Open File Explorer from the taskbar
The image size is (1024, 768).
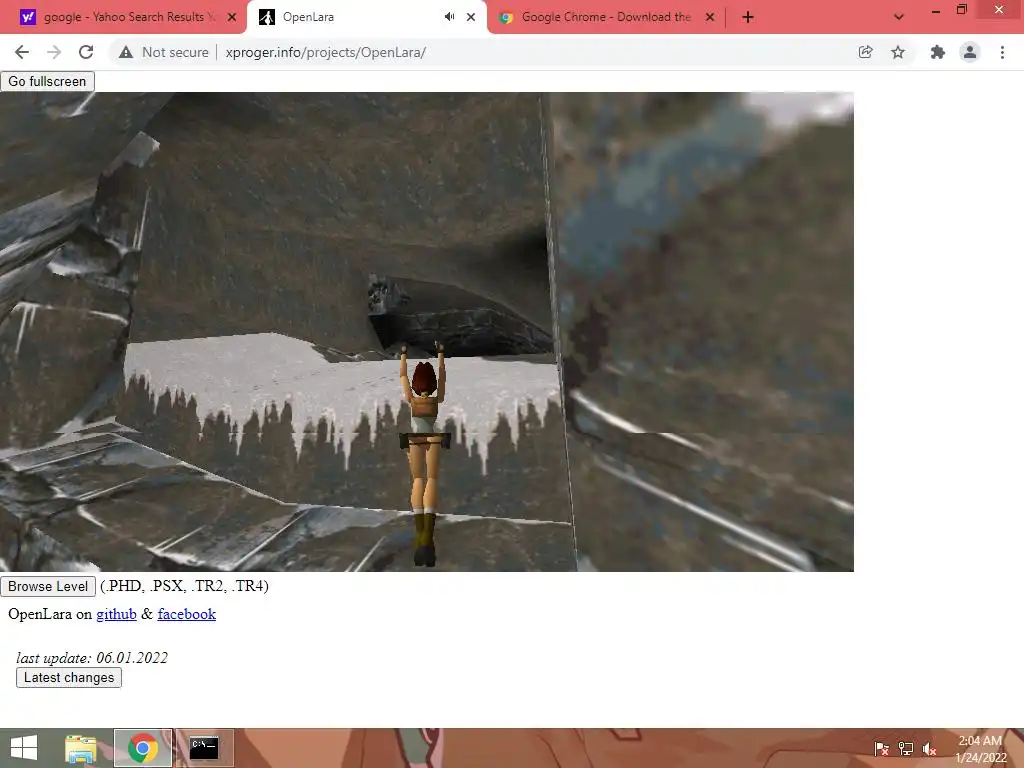coord(80,748)
